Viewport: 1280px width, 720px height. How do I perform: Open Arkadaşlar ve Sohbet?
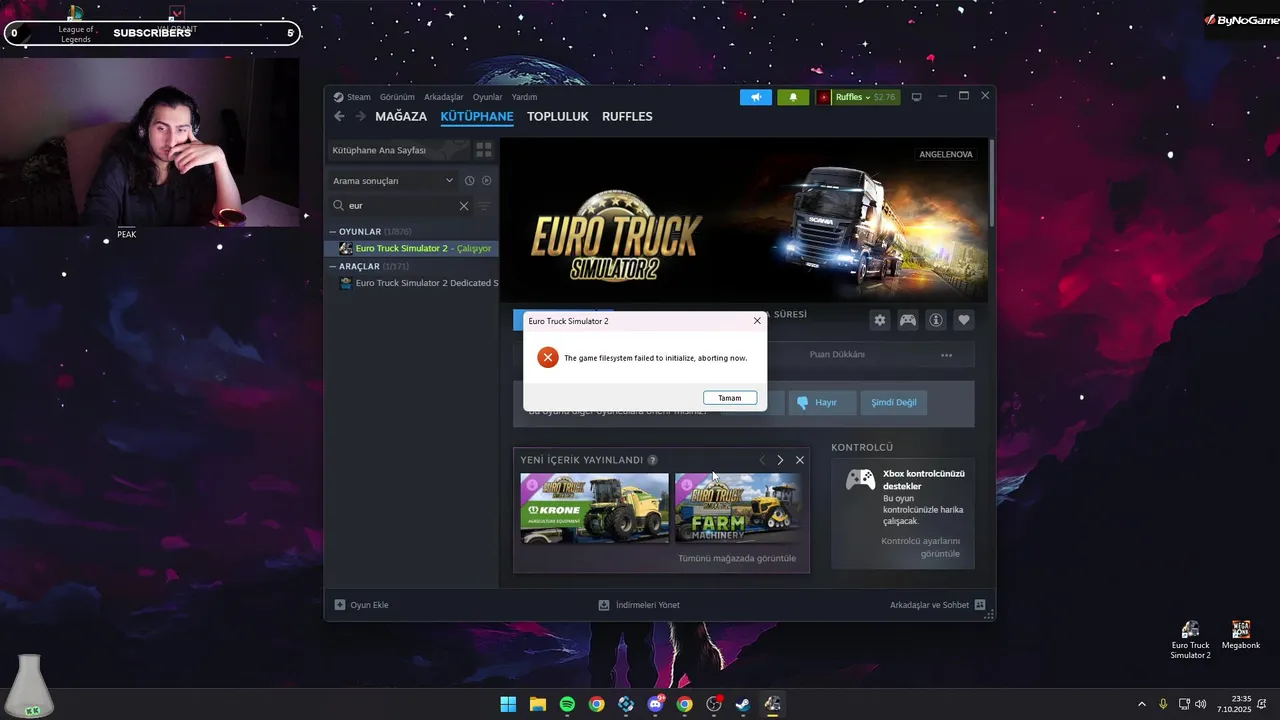coord(938,605)
